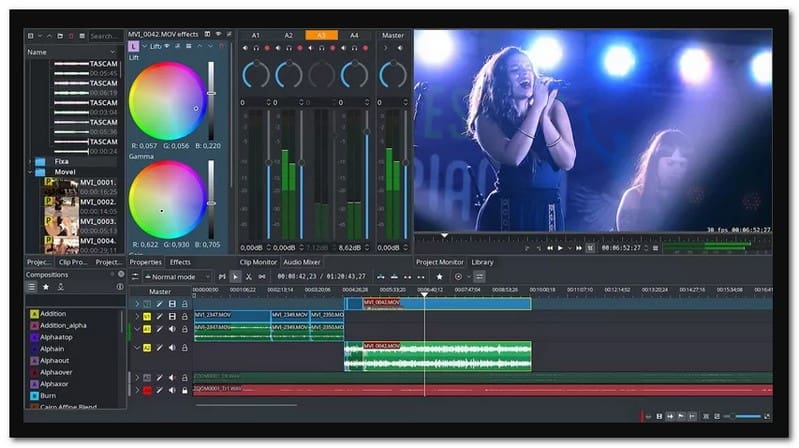Select the arrow selection tool in timeline toolbar

(x=236, y=277)
